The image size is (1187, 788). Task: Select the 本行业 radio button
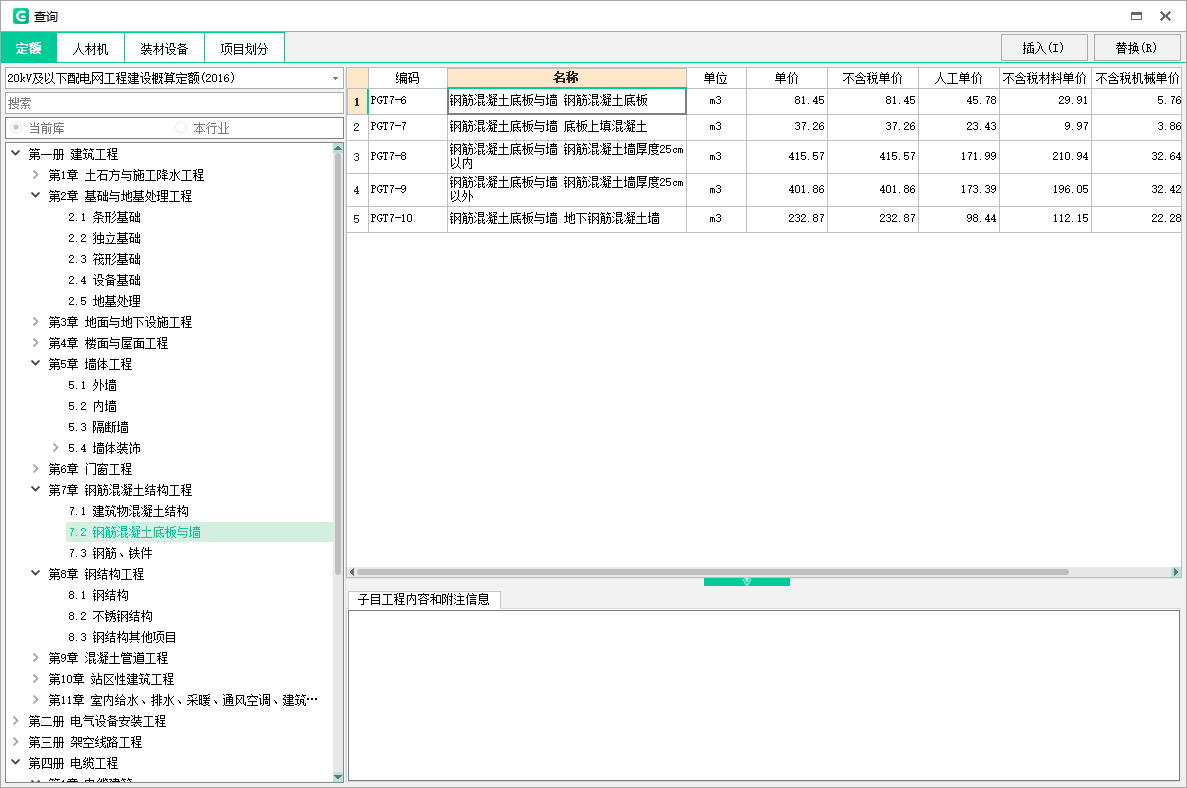181,128
